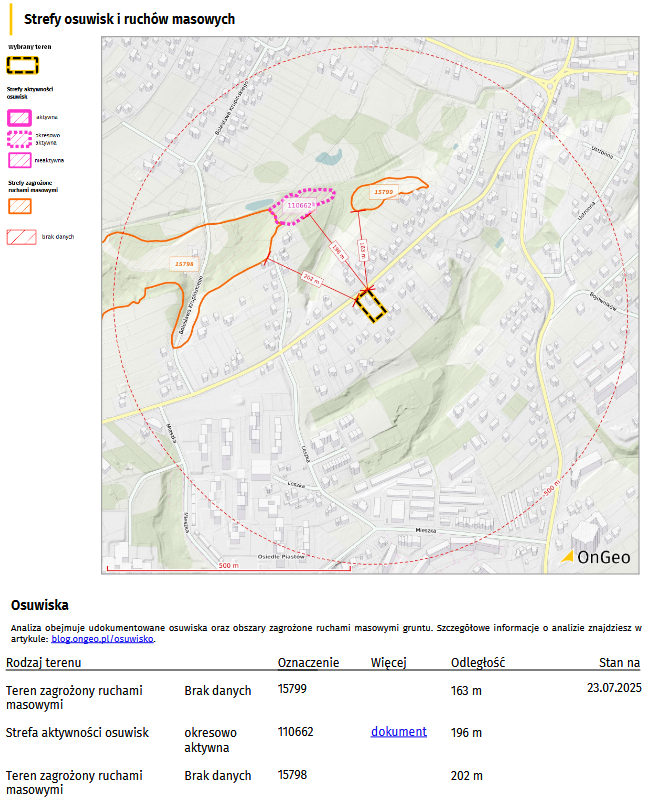This screenshot has width=648, height=800.
Task: Click the 'Odległość' column header
Action: pyautogui.click(x=477, y=662)
